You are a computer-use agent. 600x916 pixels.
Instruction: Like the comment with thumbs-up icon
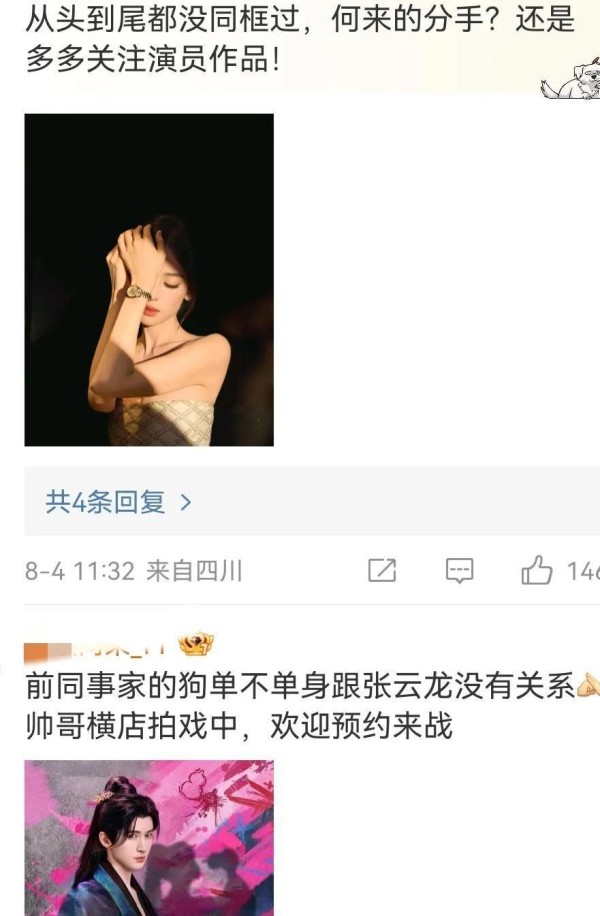coord(536,570)
